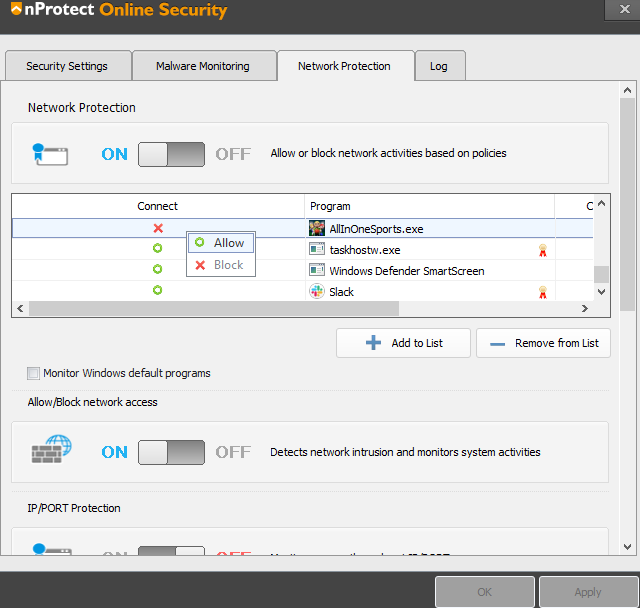Switch to the Malware Monitoring tab
This screenshot has height=608, width=640.
point(203,66)
